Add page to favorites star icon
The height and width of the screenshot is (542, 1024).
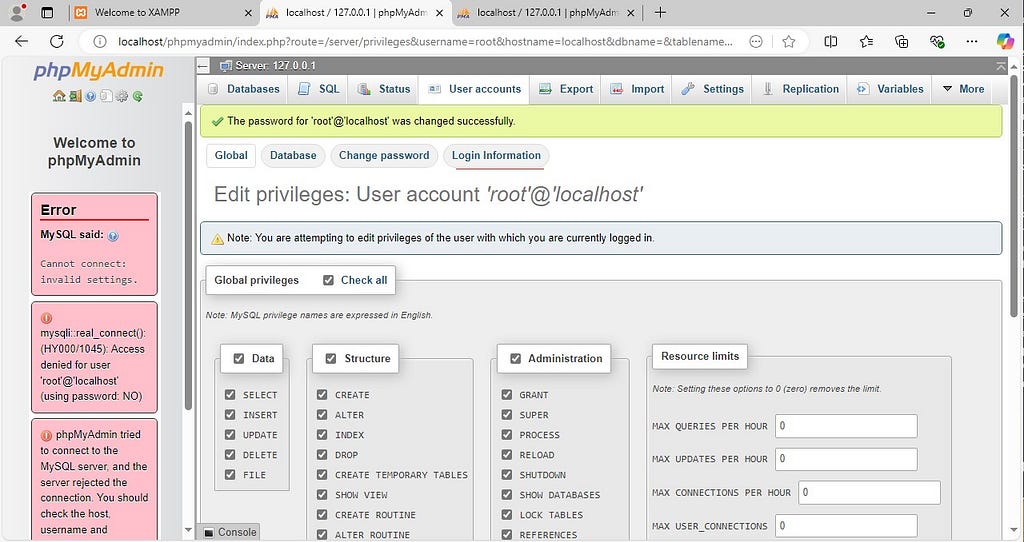pos(789,42)
